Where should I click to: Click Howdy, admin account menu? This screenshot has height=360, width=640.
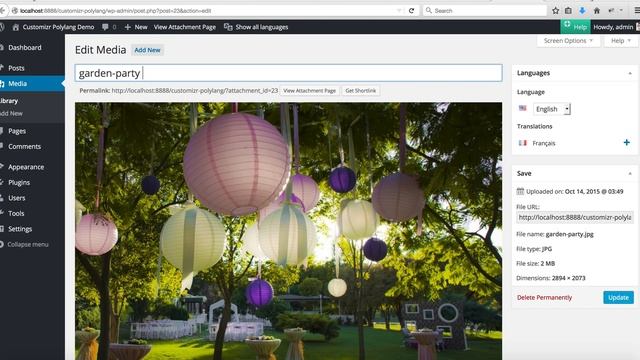tap(613, 27)
